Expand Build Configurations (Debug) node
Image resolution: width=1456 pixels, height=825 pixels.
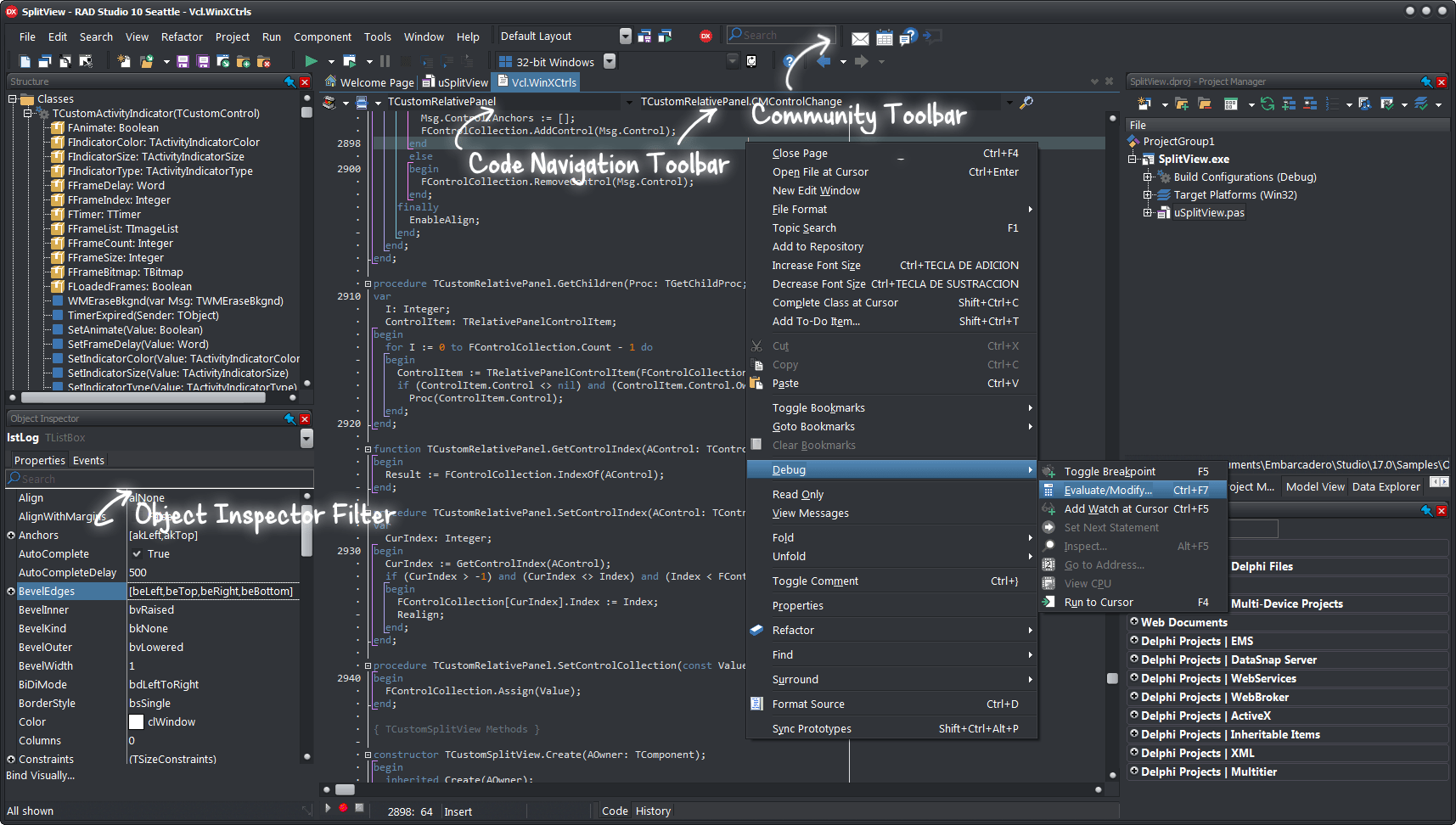pos(1148,177)
